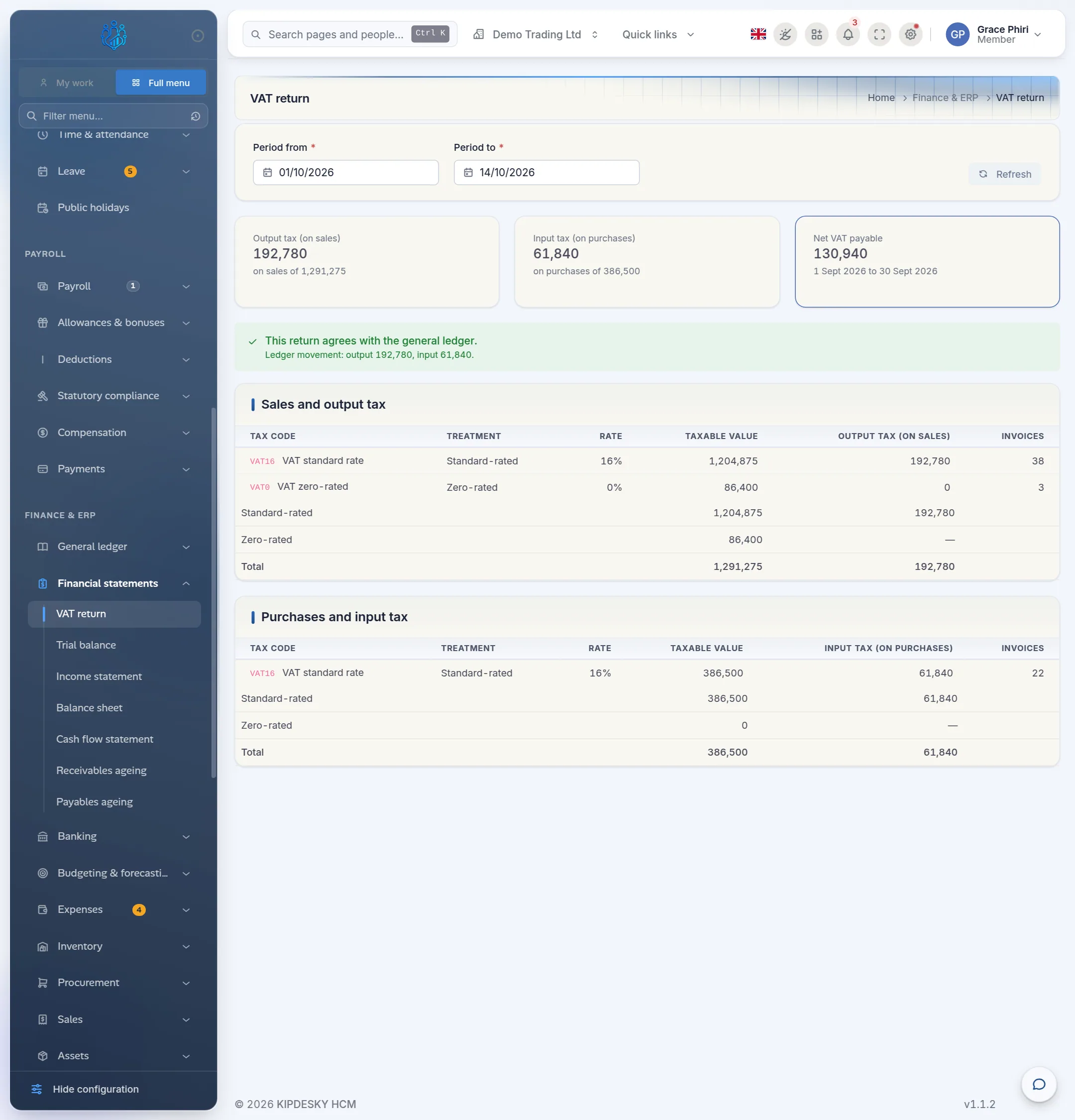Click the sidebar scrollbar
This screenshot has width=1075, height=1120.
click(214, 592)
